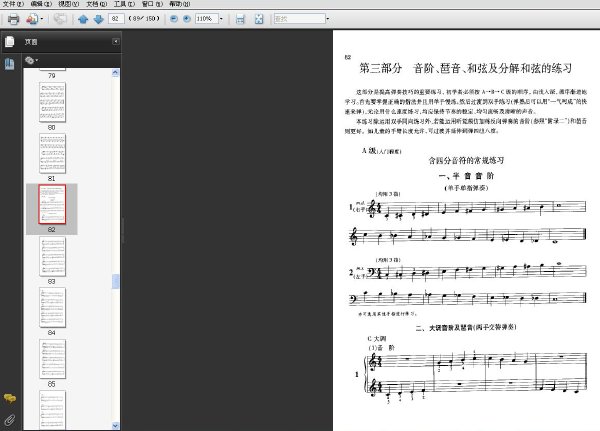
Task: Open the zoom percentage dropdown arrow
Action: pyautogui.click(x=221, y=18)
